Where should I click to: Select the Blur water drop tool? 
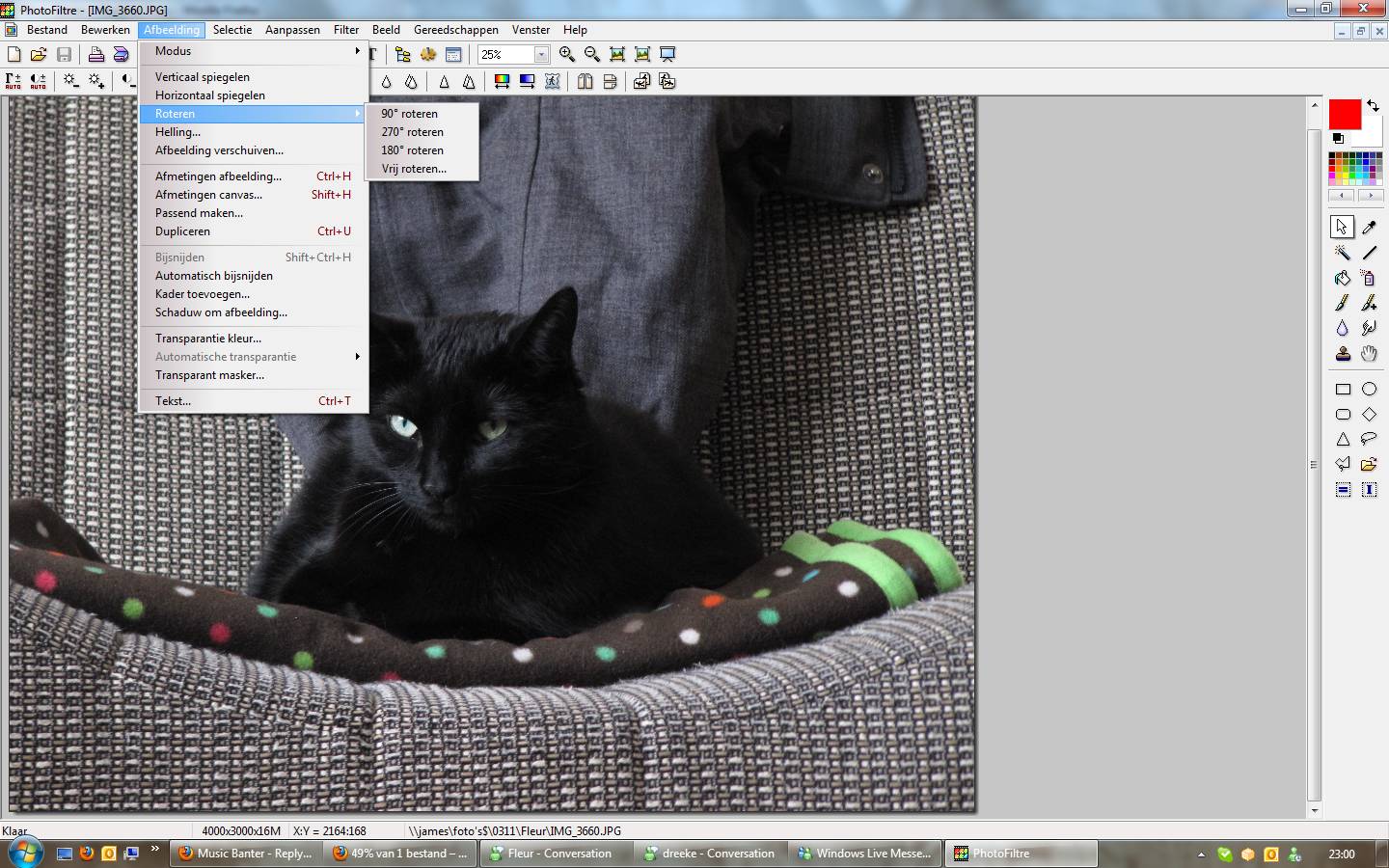1342,328
